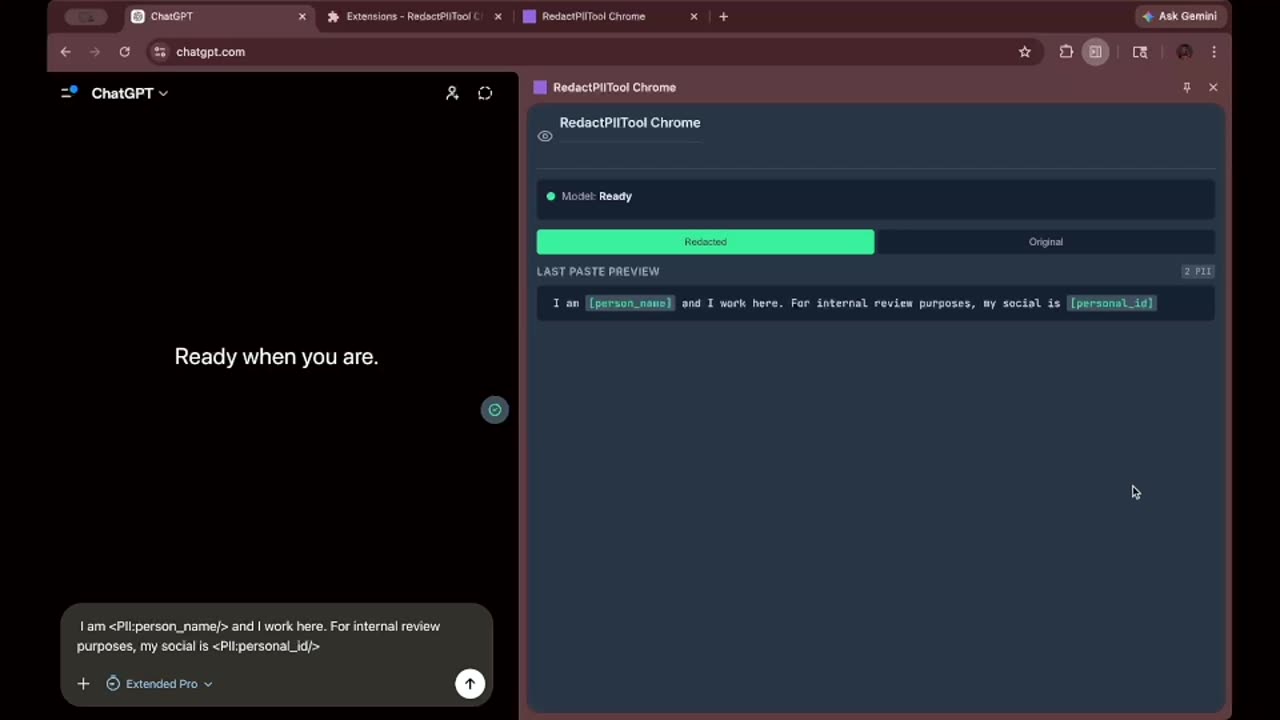This screenshot has height=720, width=1280.
Task: Bookmark this page with the star icon
Action: click(x=1025, y=52)
